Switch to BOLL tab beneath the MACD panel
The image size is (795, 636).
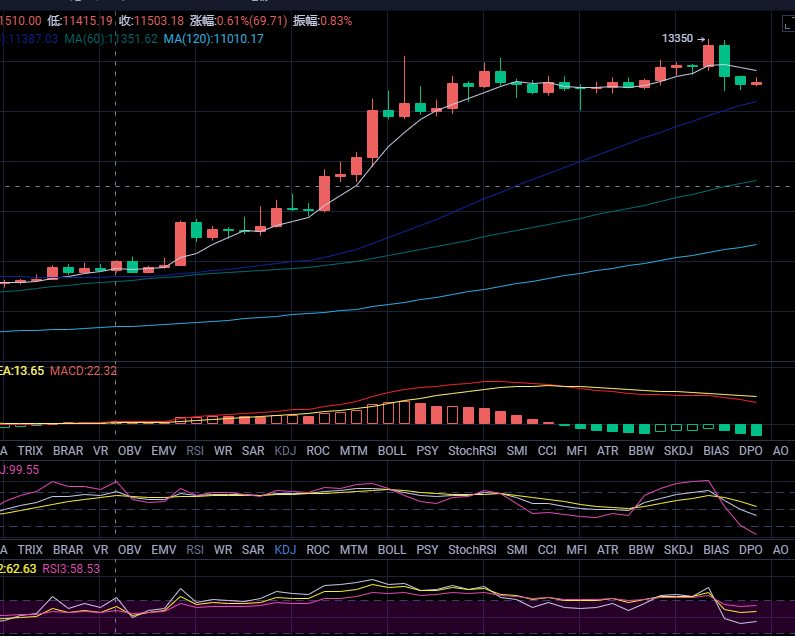pos(392,451)
